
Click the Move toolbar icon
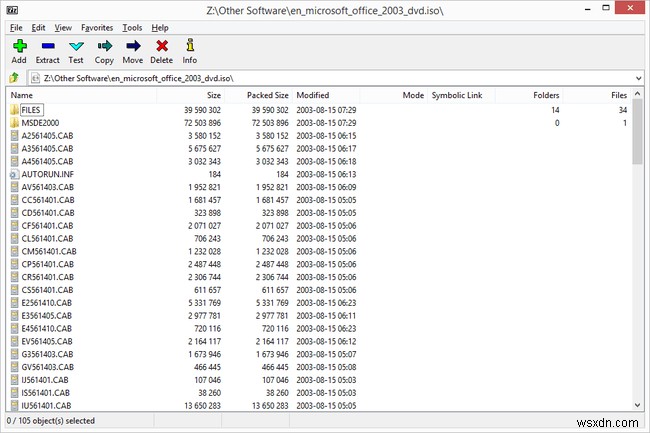132,46
